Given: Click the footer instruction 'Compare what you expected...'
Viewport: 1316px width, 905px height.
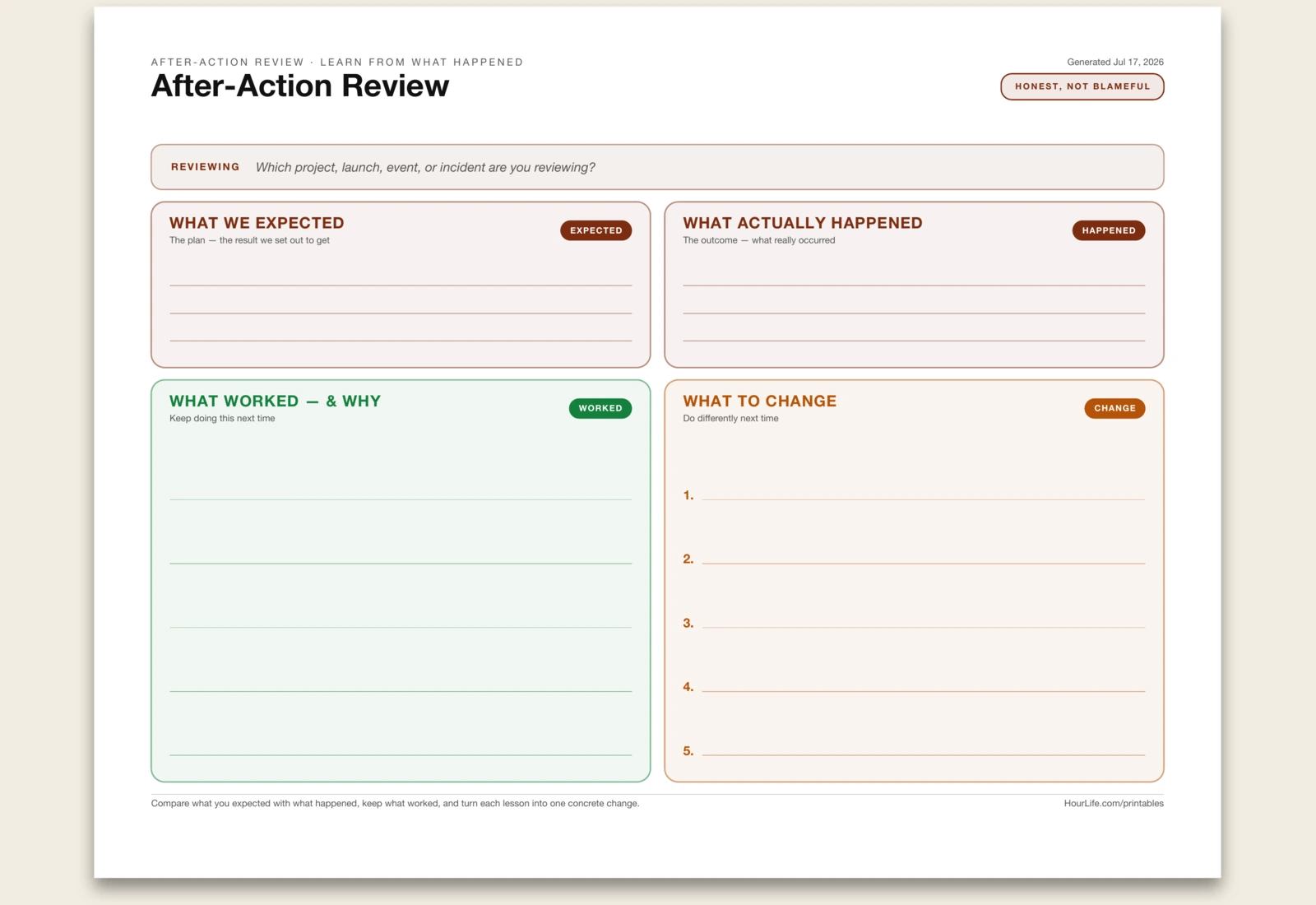Looking at the screenshot, I should [395, 804].
